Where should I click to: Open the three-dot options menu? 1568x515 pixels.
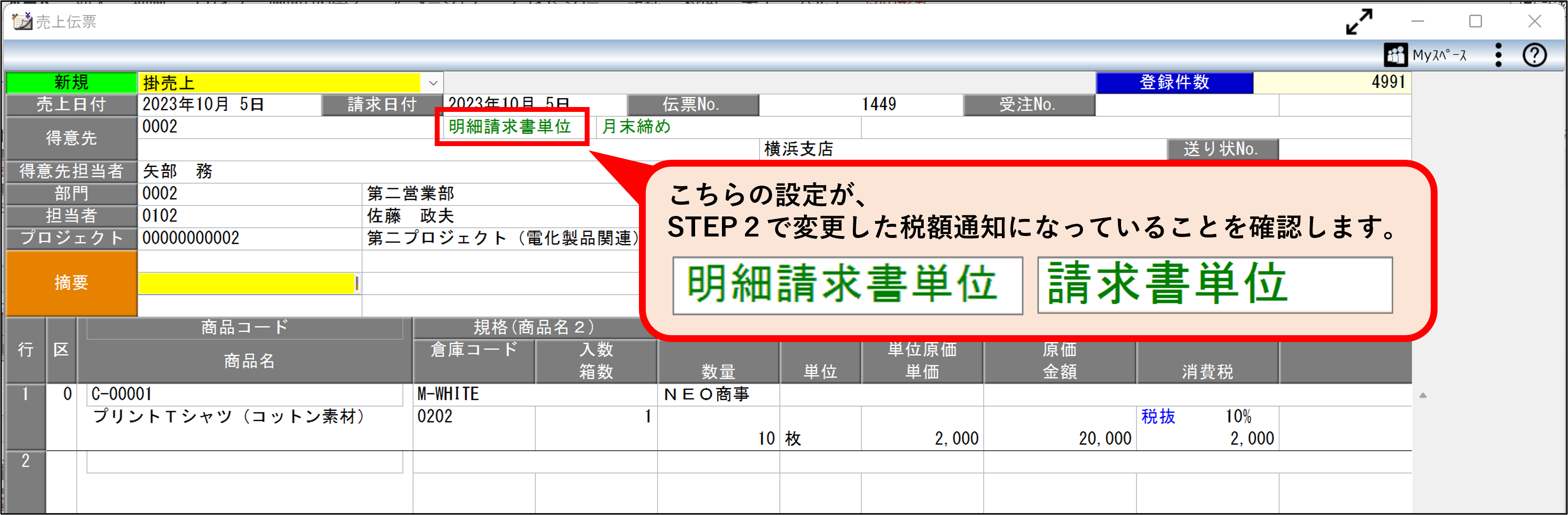coord(1498,55)
